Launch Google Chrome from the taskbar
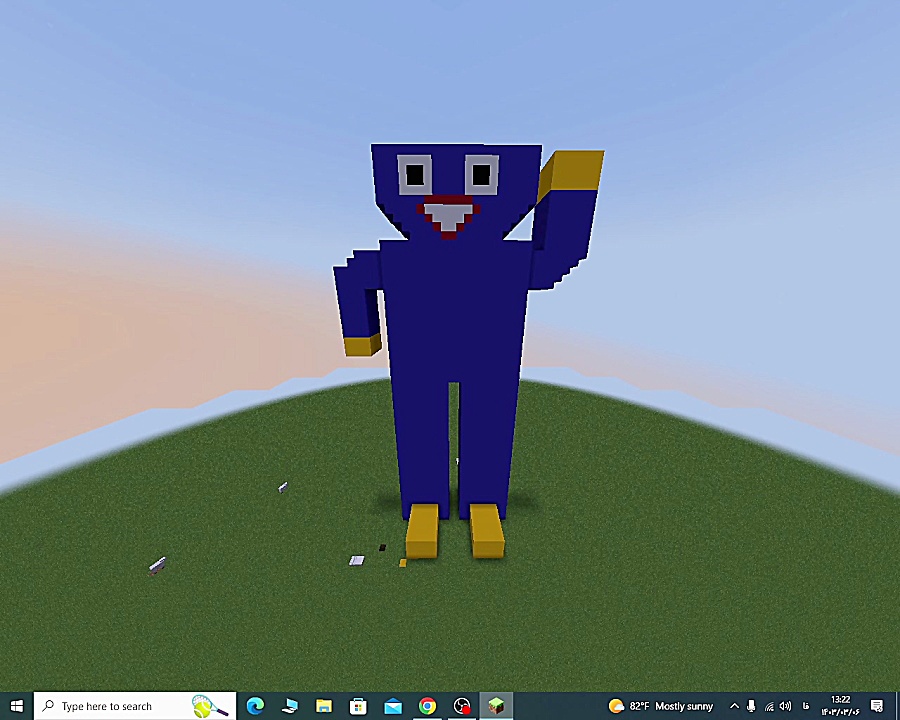 (427, 706)
